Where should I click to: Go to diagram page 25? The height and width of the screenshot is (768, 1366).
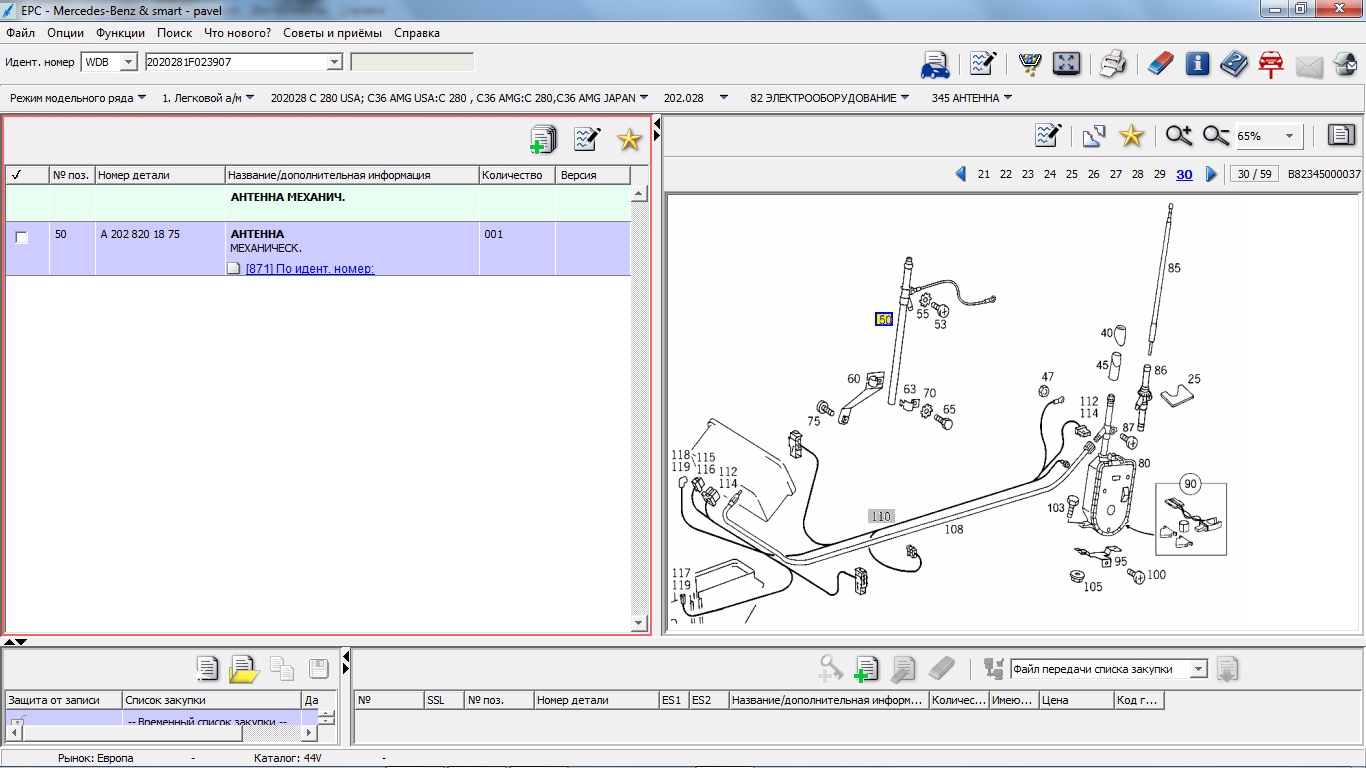pyautogui.click(x=1072, y=174)
